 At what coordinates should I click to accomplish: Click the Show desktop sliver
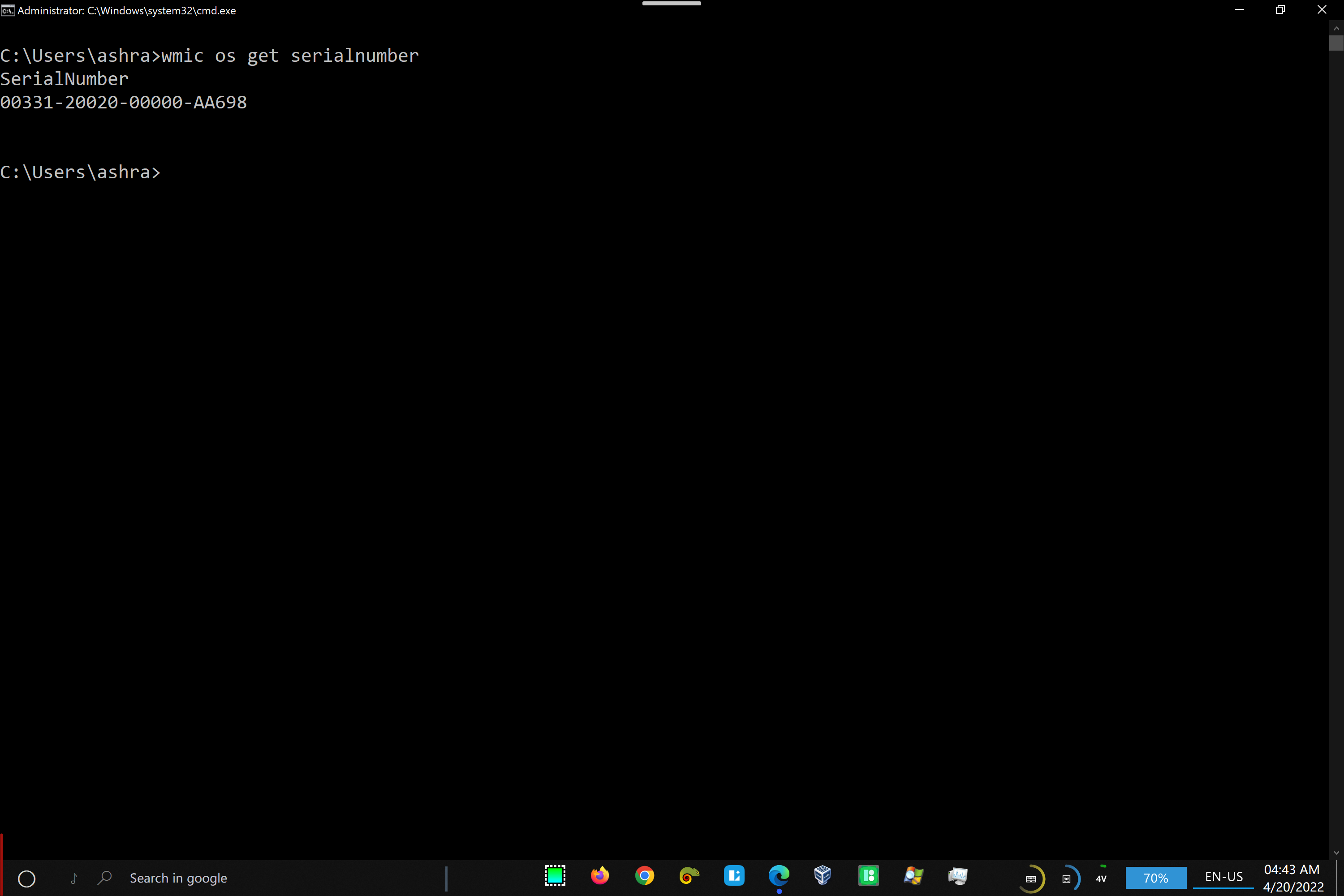pyautogui.click(x=1339, y=878)
